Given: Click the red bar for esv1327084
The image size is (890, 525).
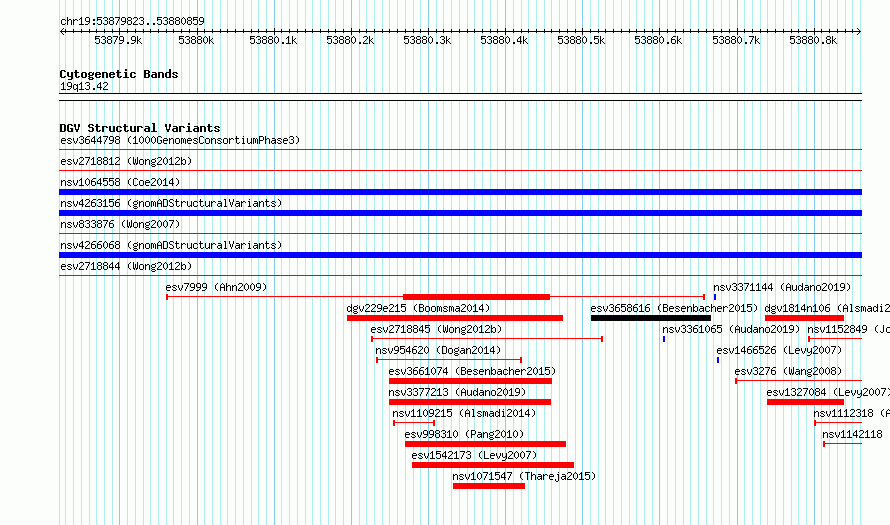Looking at the screenshot, I should (x=805, y=402).
